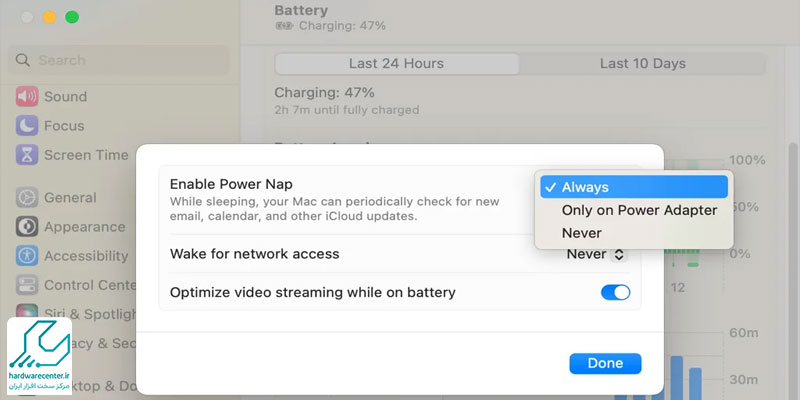Click the Search field in sidebar

click(x=120, y=60)
